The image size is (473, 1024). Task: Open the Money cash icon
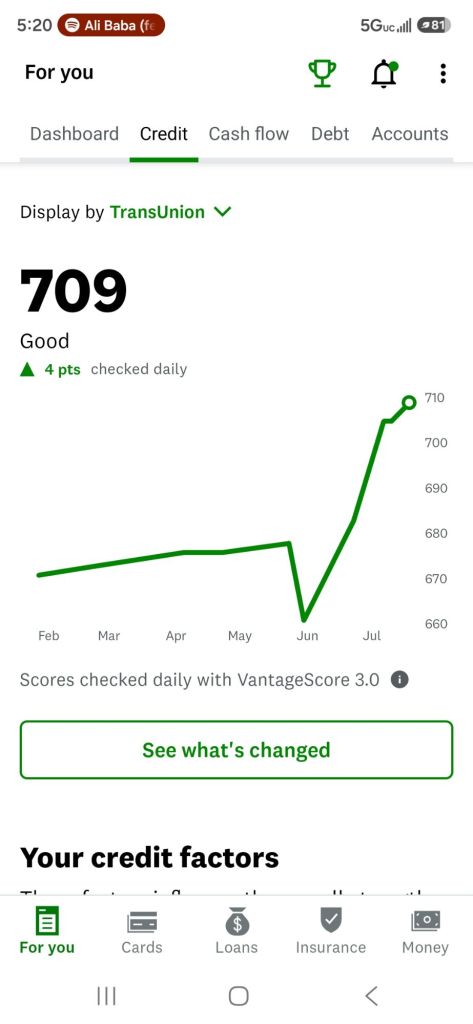point(425,921)
